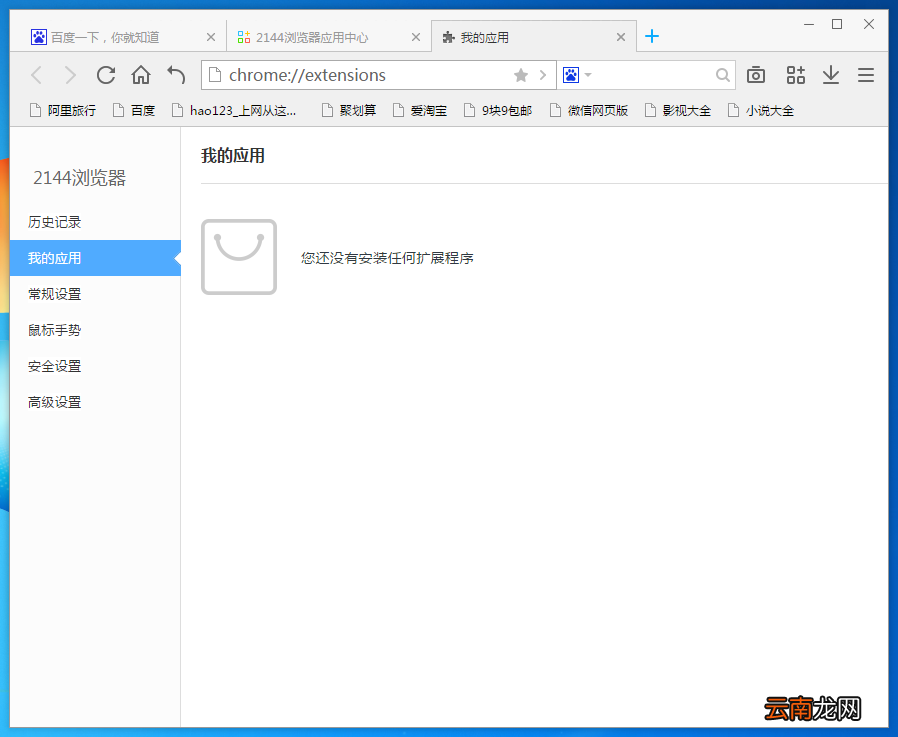Close the 百度一下 tab

point(211,37)
